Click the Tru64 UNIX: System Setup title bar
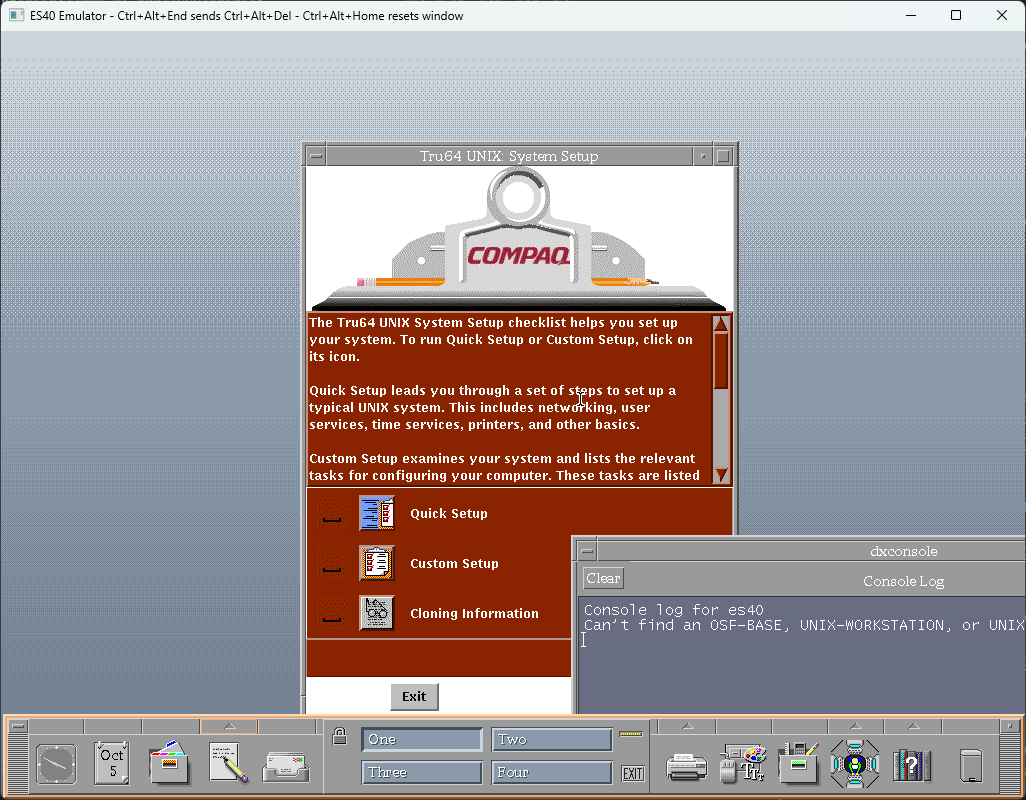The height and width of the screenshot is (800, 1026). click(x=509, y=156)
